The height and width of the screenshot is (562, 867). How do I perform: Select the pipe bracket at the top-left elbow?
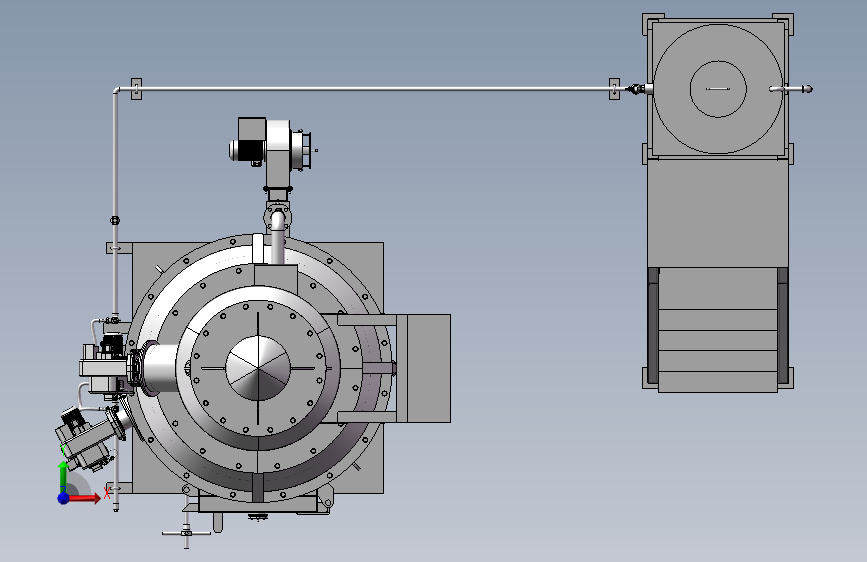(136, 89)
